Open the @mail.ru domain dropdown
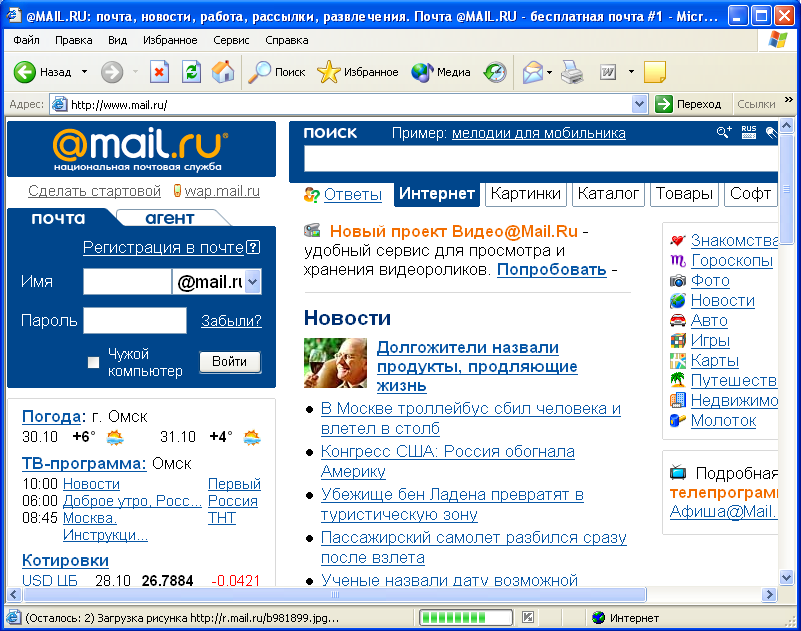Screen dimensions: 801x631 click(x=253, y=282)
